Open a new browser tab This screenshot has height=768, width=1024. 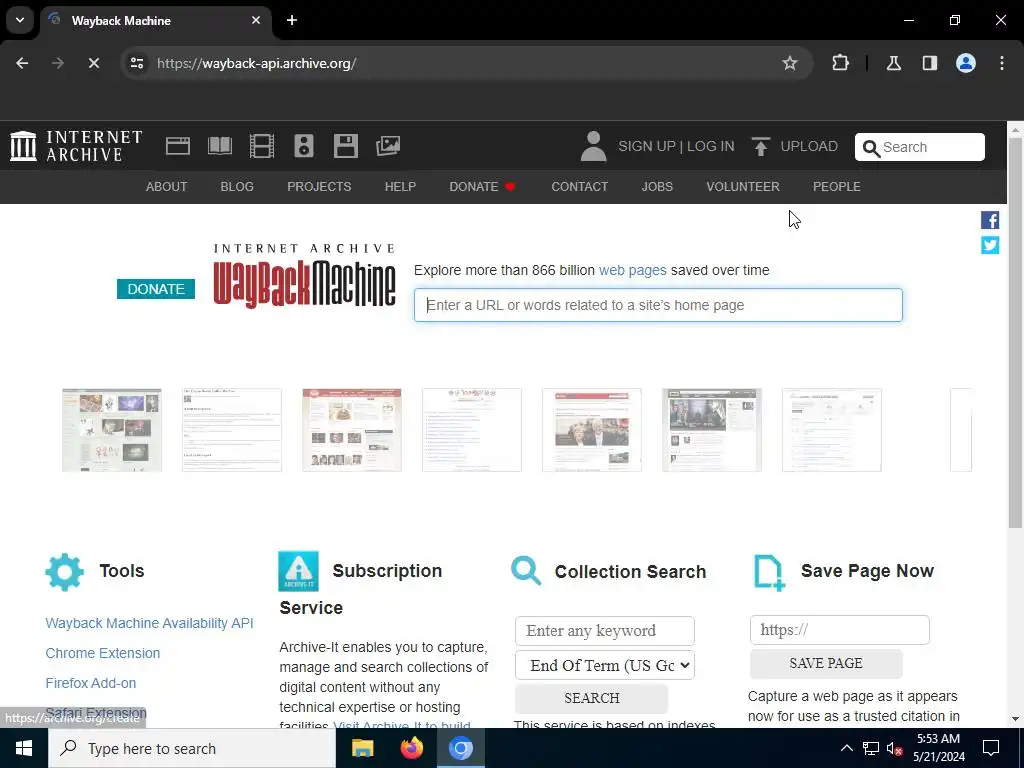pyautogui.click(x=292, y=20)
